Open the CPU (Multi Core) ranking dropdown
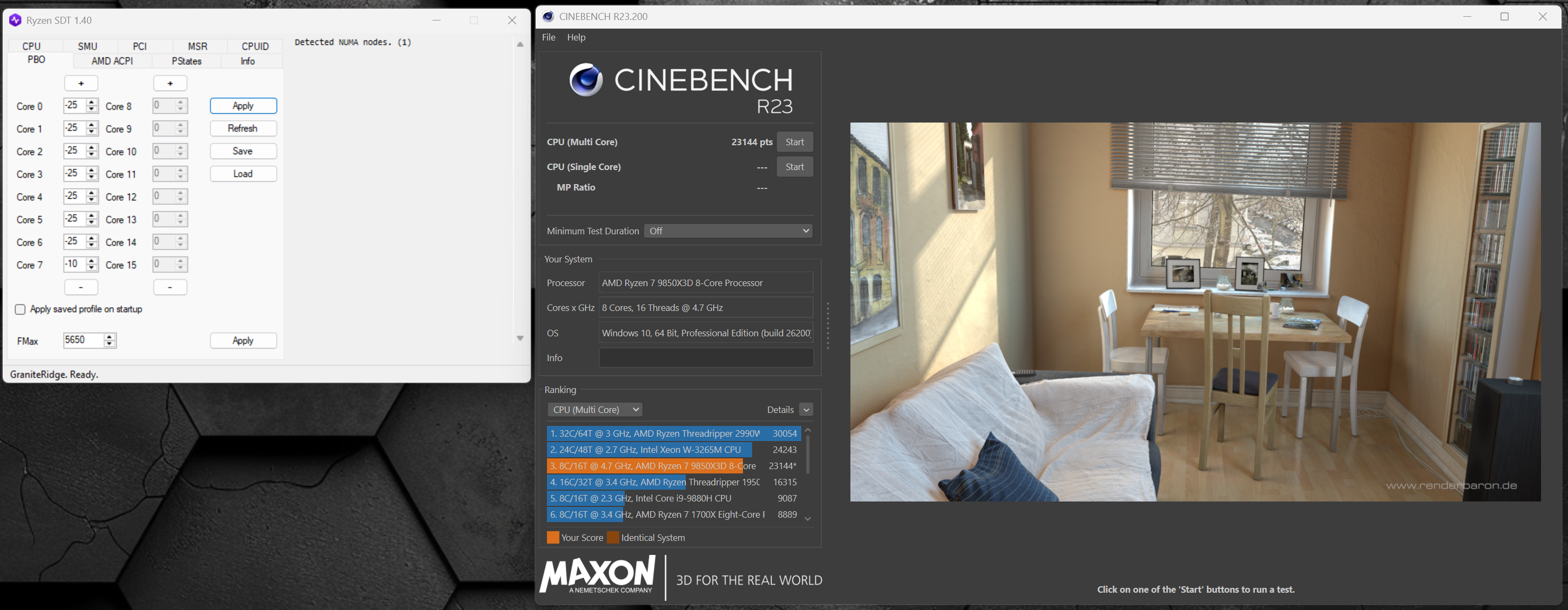The width and height of the screenshot is (1568, 610). [596, 410]
